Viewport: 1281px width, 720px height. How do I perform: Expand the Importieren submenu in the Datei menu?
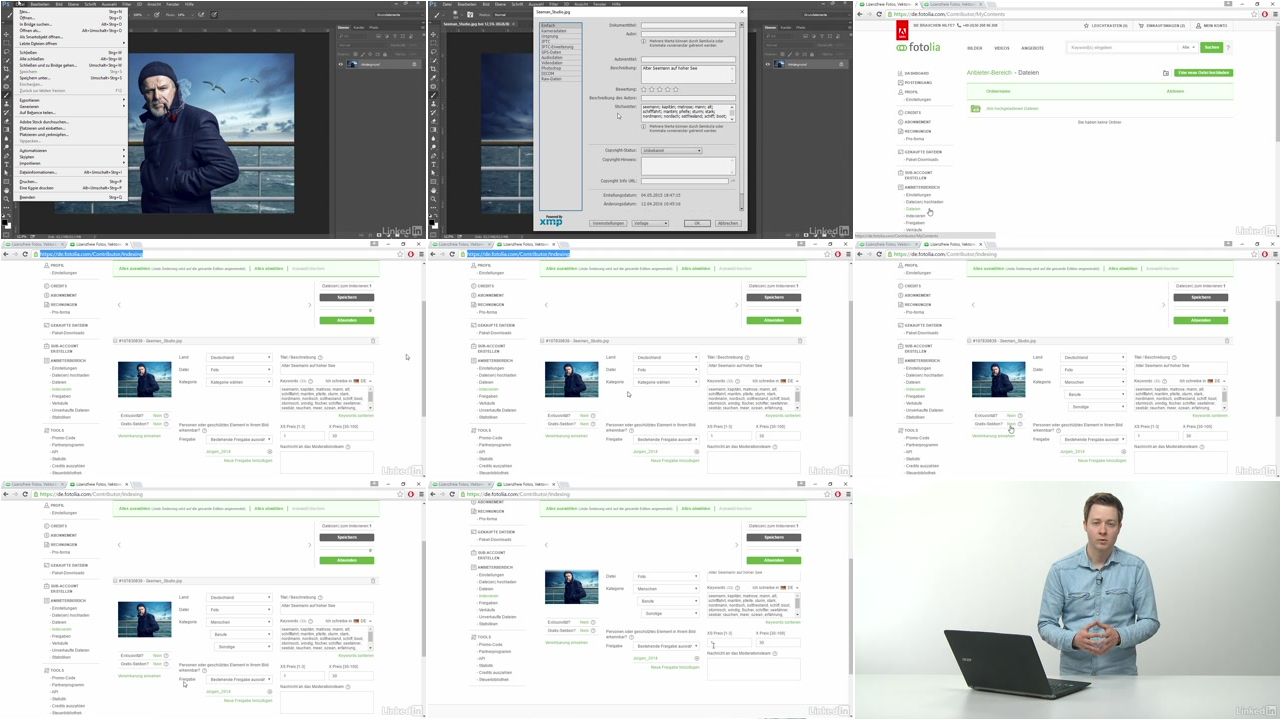(x=70, y=163)
